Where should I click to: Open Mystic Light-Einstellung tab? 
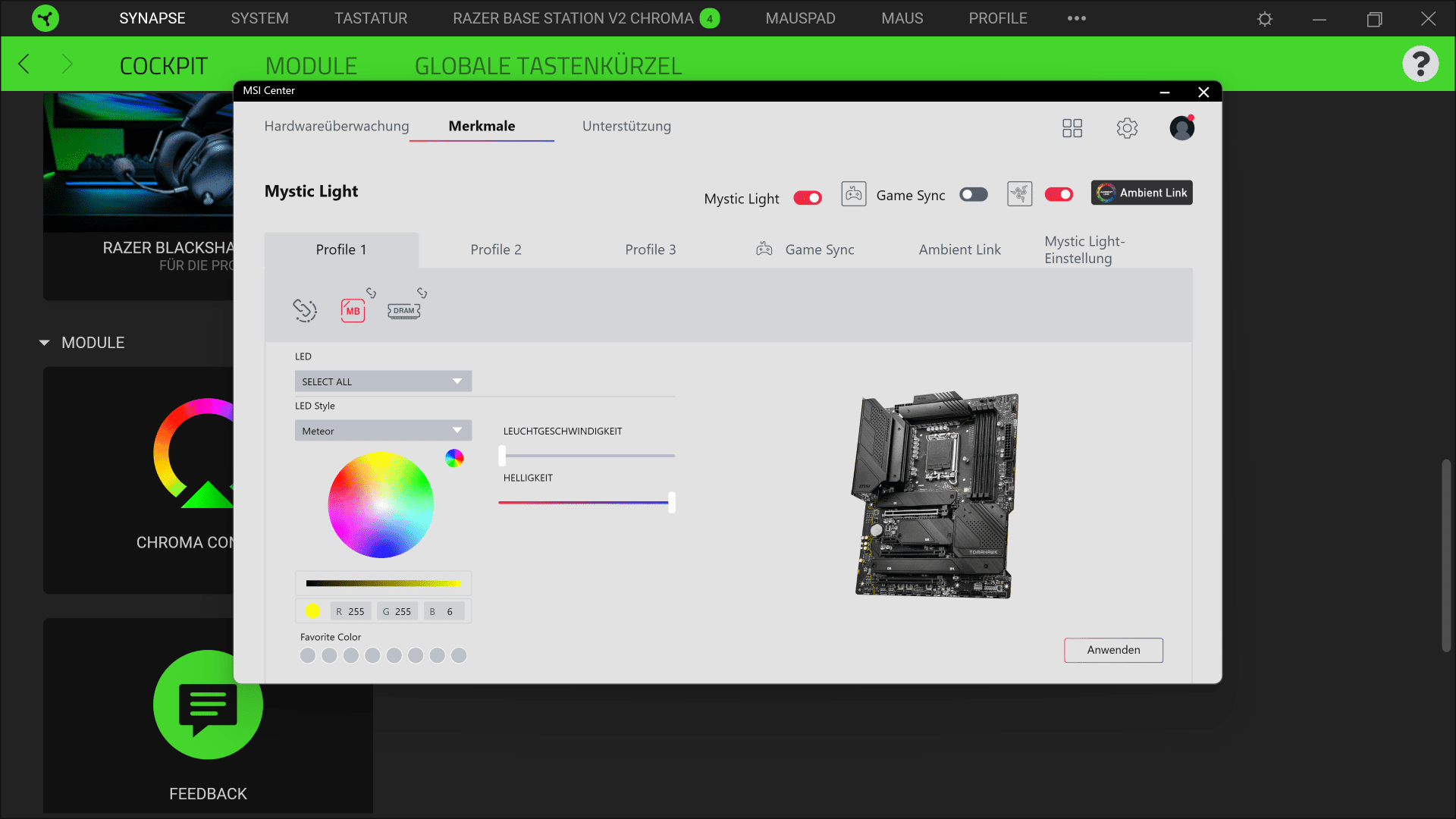[1084, 249]
